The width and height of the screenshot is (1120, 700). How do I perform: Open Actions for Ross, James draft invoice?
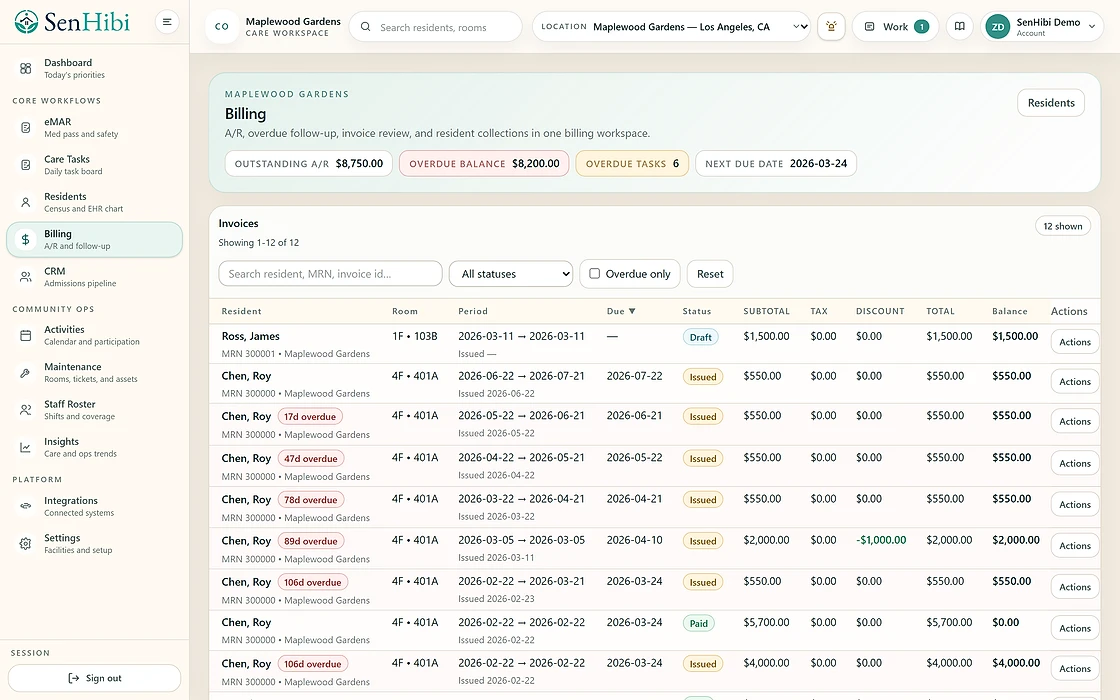tap(1075, 342)
